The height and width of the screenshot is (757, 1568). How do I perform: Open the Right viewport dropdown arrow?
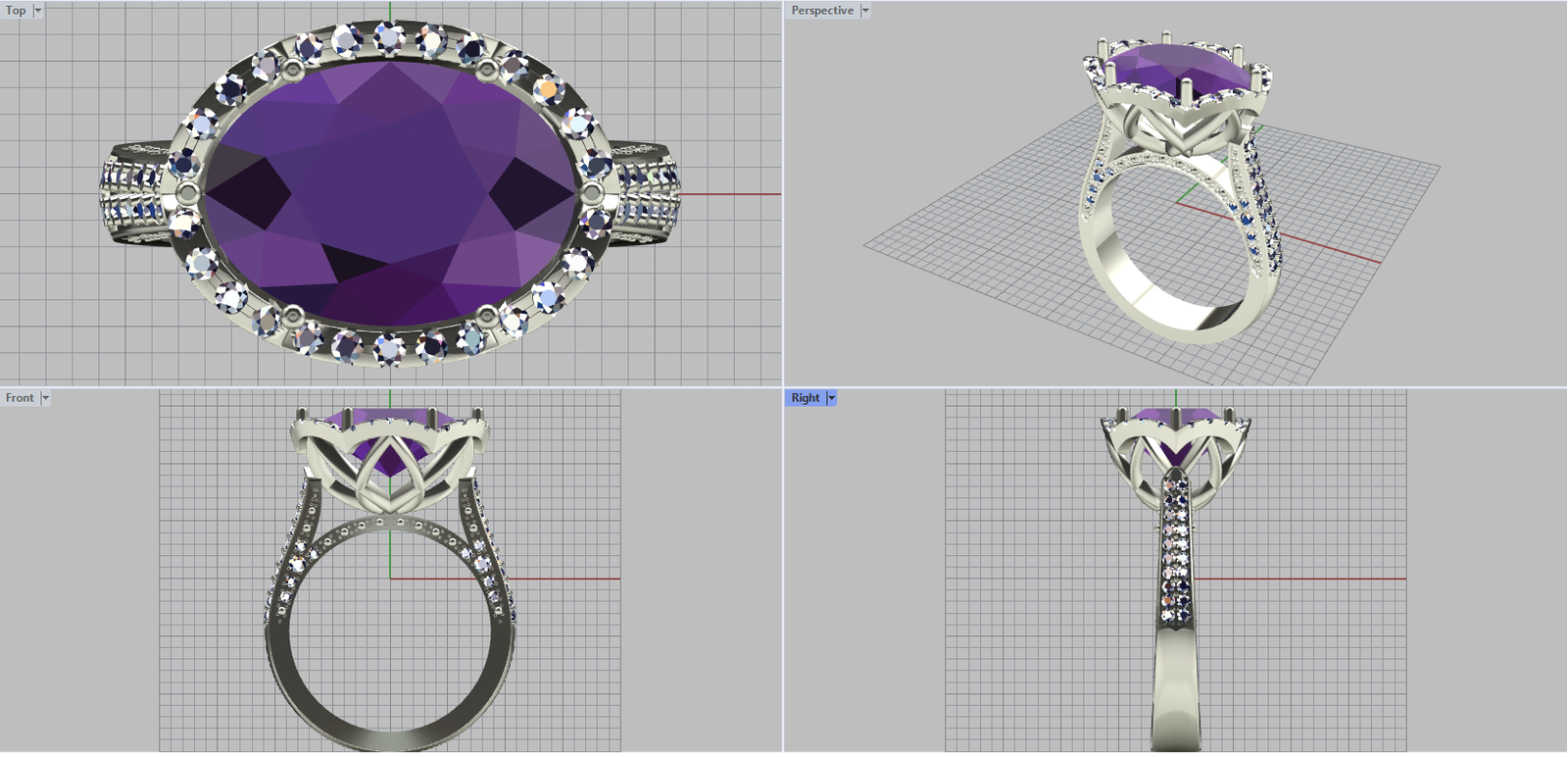click(x=831, y=398)
